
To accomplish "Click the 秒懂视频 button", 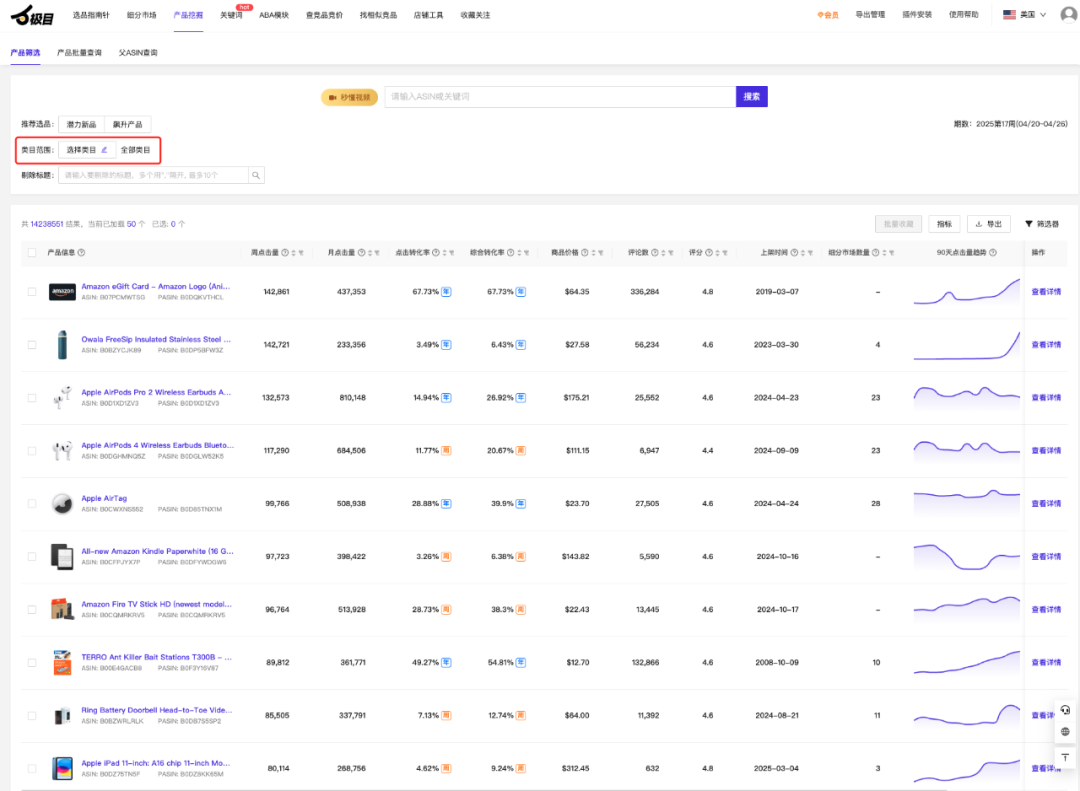I will pos(350,97).
